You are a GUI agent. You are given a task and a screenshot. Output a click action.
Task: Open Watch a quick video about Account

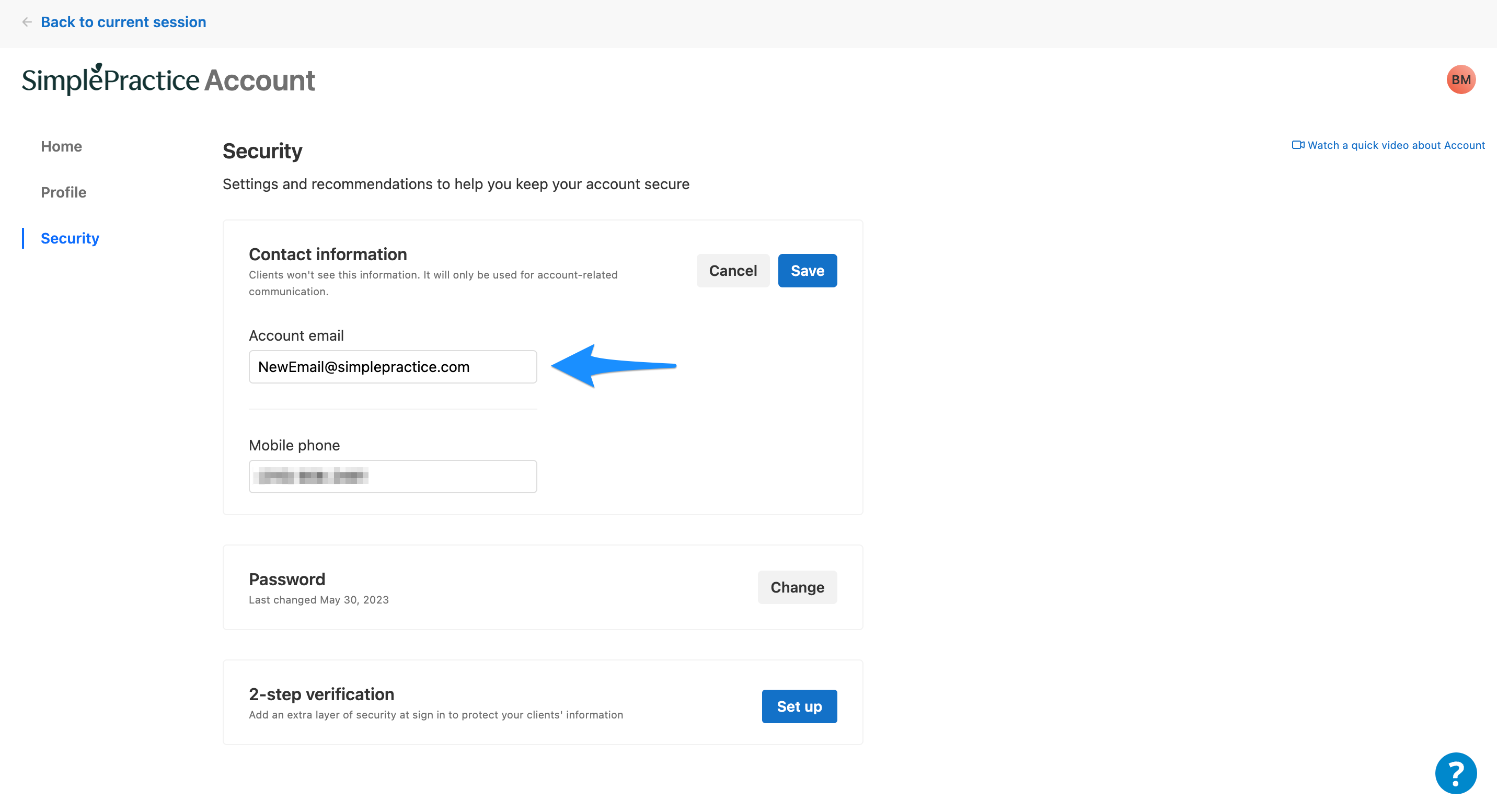[1396, 145]
